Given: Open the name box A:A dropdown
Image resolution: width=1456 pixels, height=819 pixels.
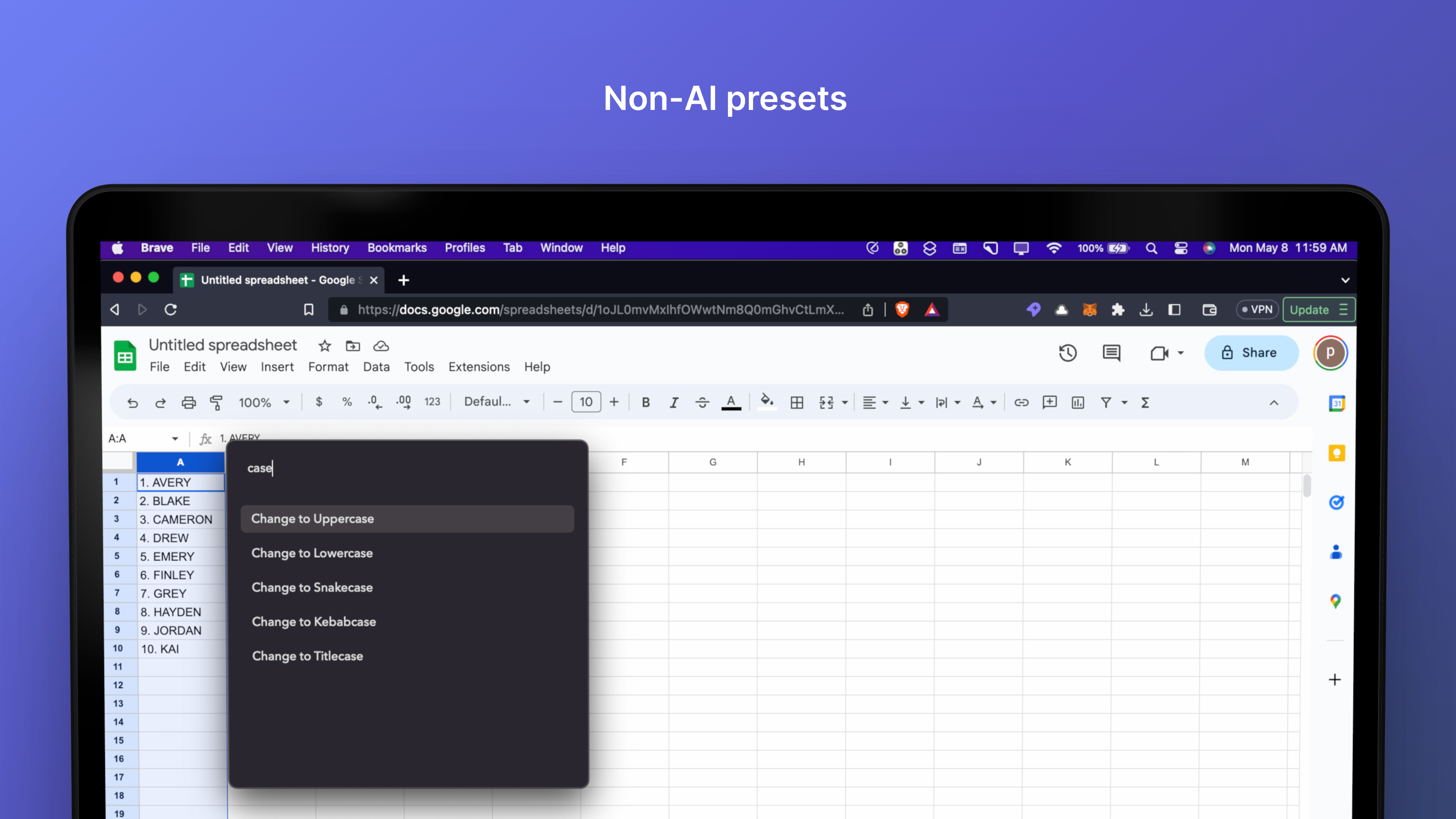Looking at the screenshot, I should click(x=175, y=439).
